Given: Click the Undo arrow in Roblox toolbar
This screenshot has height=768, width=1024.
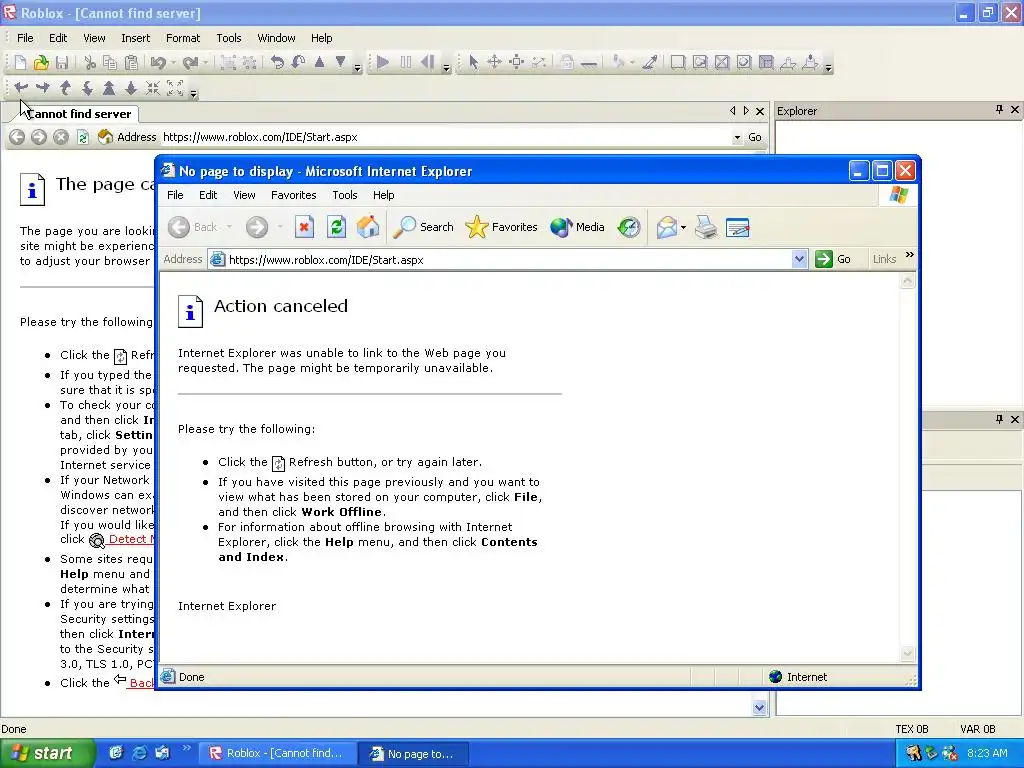Looking at the screenshot, I should click(x=158, y=63).
